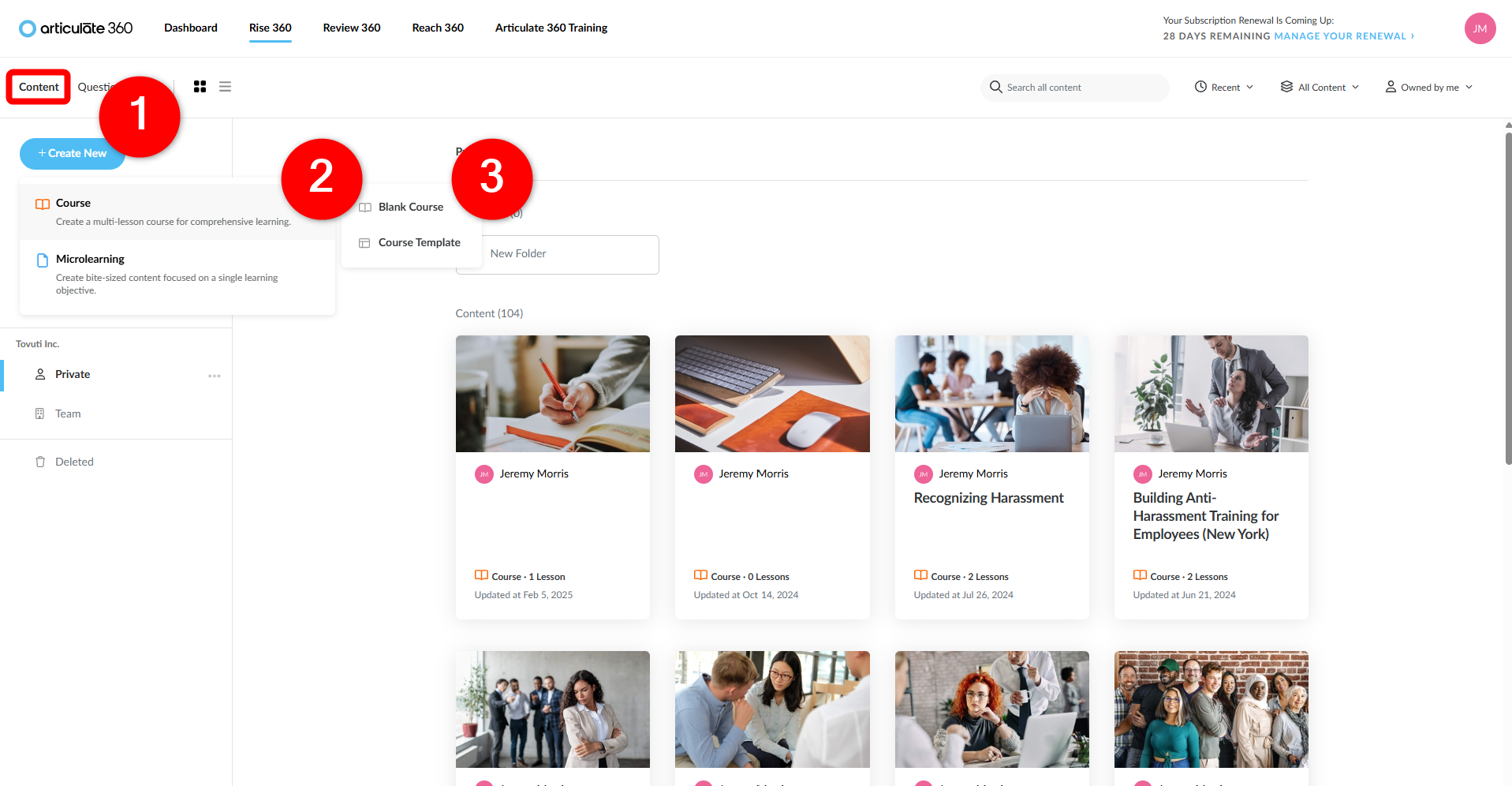Viewport: 1512px width, 786px height.
Task: Click the orange Course book icon
Action: 43,204
